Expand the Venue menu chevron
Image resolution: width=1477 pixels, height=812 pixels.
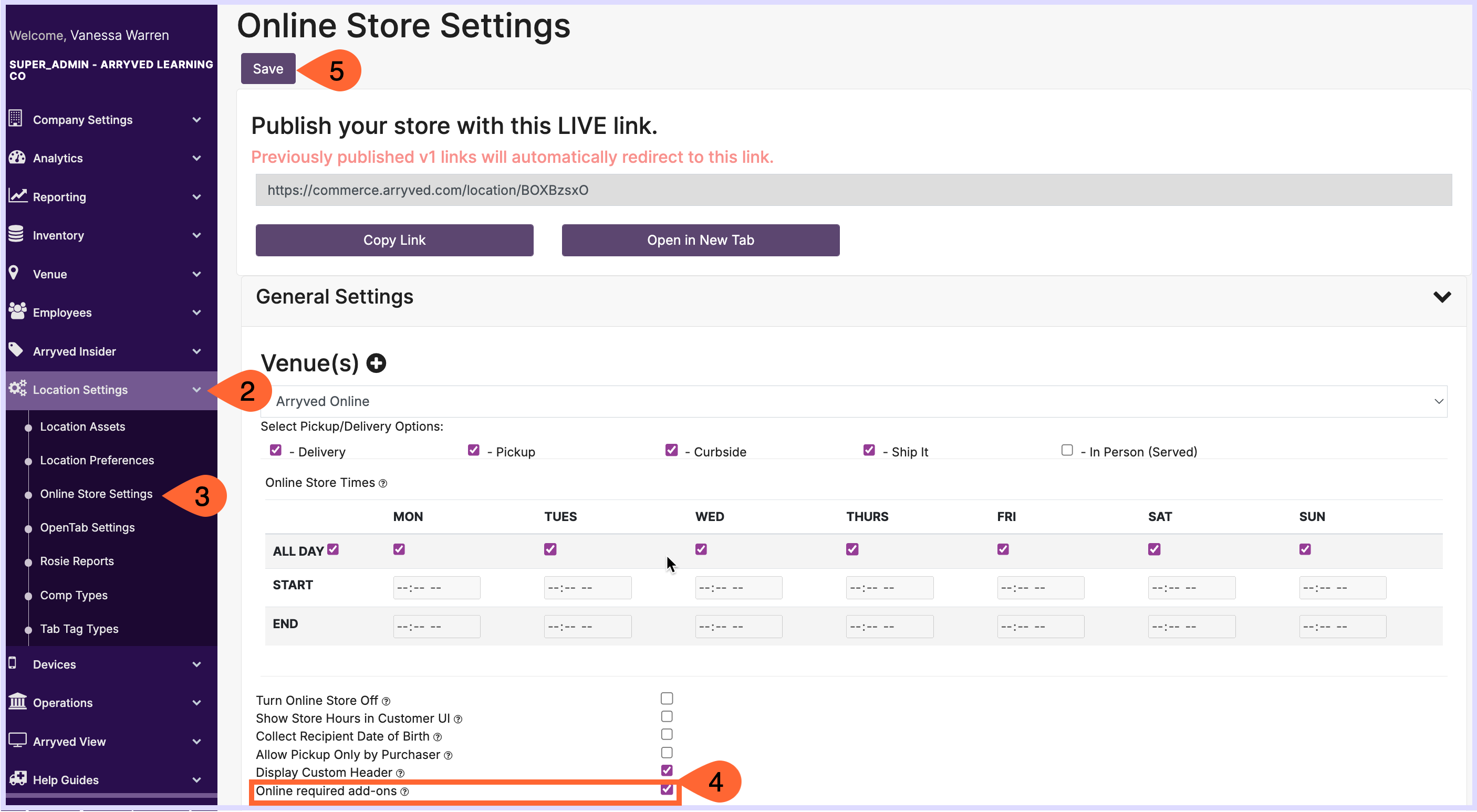[196, 274]
